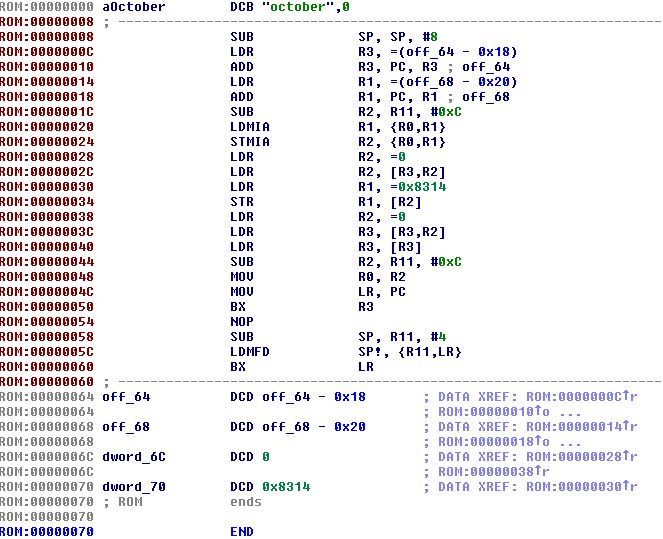Select SUB SP, R11, #4 operands
This screenshot has width=663, height=539.
(402, 337)
